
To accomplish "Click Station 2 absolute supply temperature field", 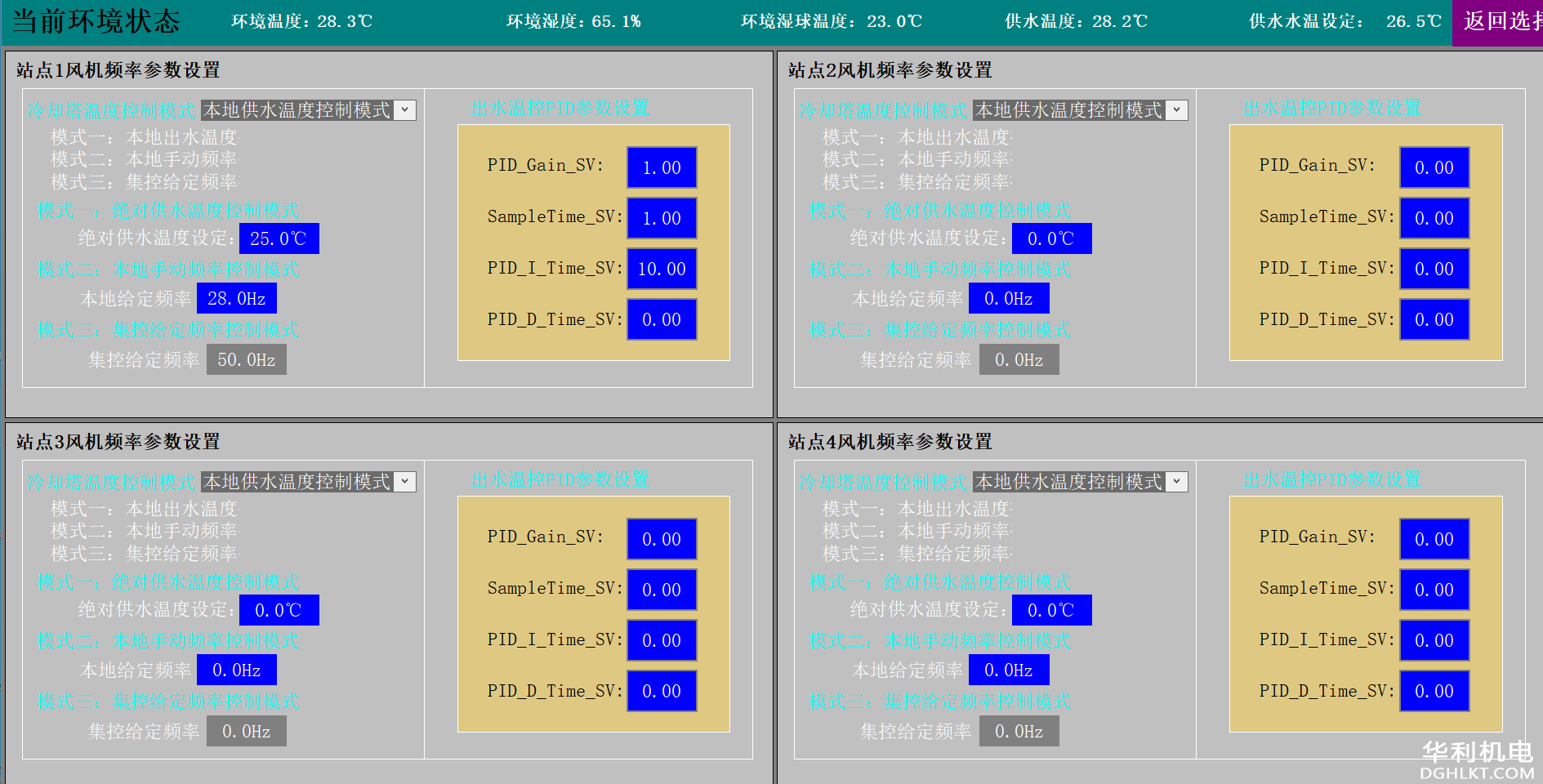I will tap(1051, 238).
